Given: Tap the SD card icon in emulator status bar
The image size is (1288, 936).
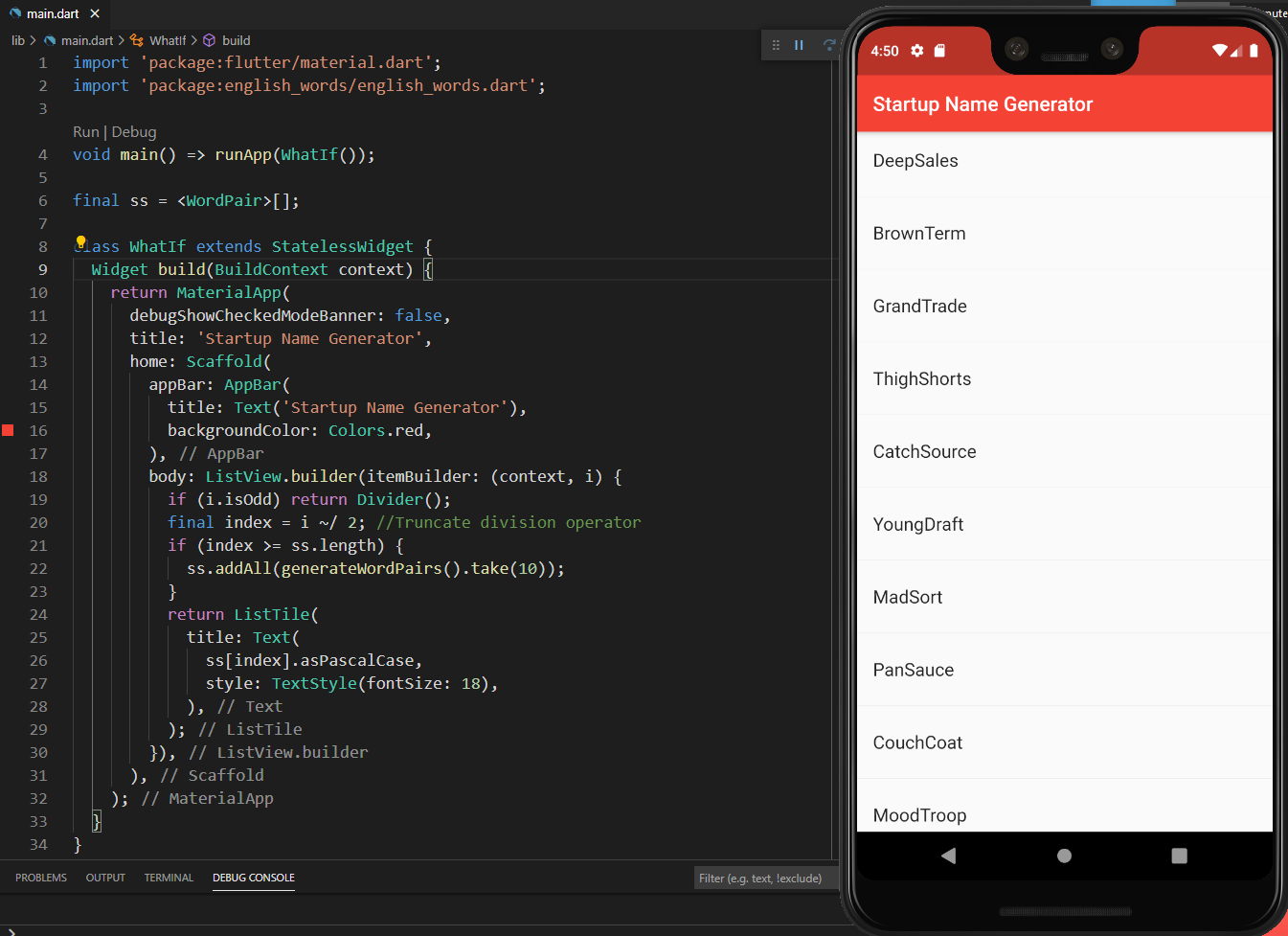Looking at the screenshot, I should click(939, 51).
